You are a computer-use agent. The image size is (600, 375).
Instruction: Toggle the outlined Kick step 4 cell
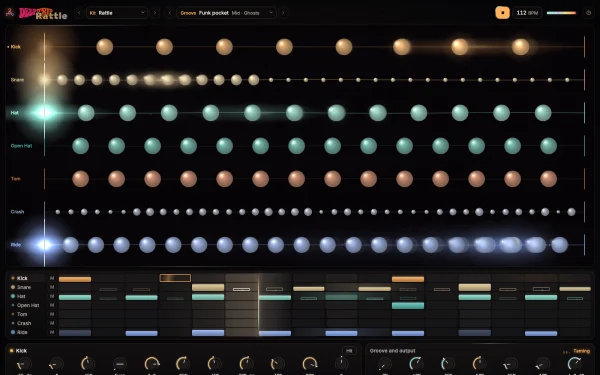point(175,278)
